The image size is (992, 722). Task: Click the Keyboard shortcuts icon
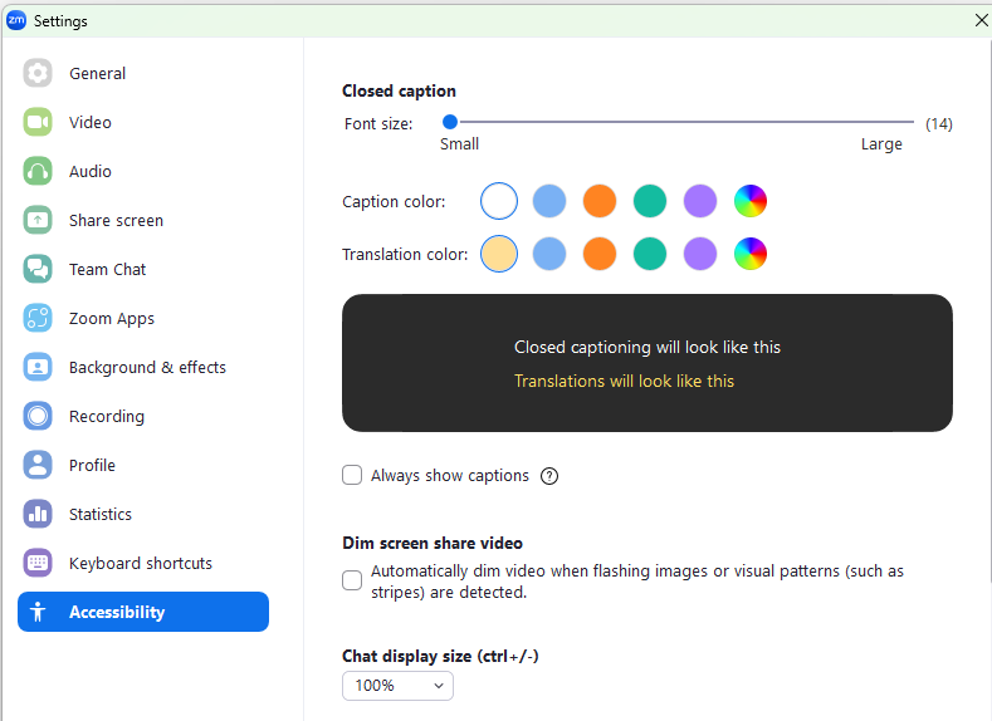point(38,563)
